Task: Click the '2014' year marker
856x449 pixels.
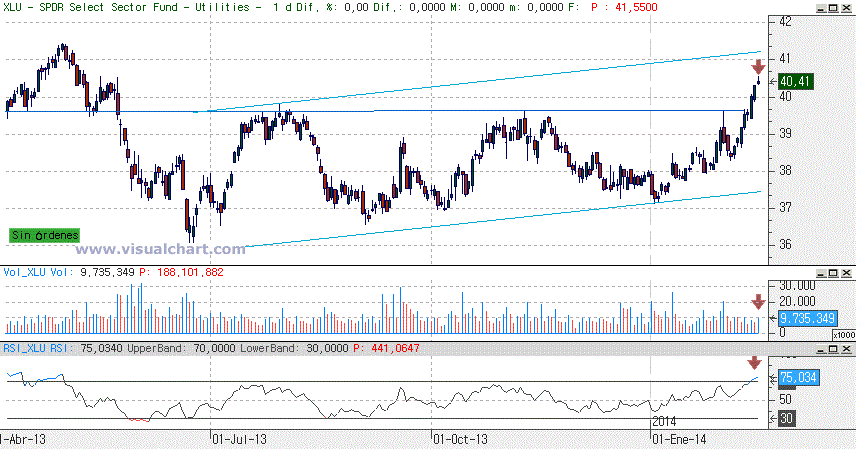Action: [664, 421]
